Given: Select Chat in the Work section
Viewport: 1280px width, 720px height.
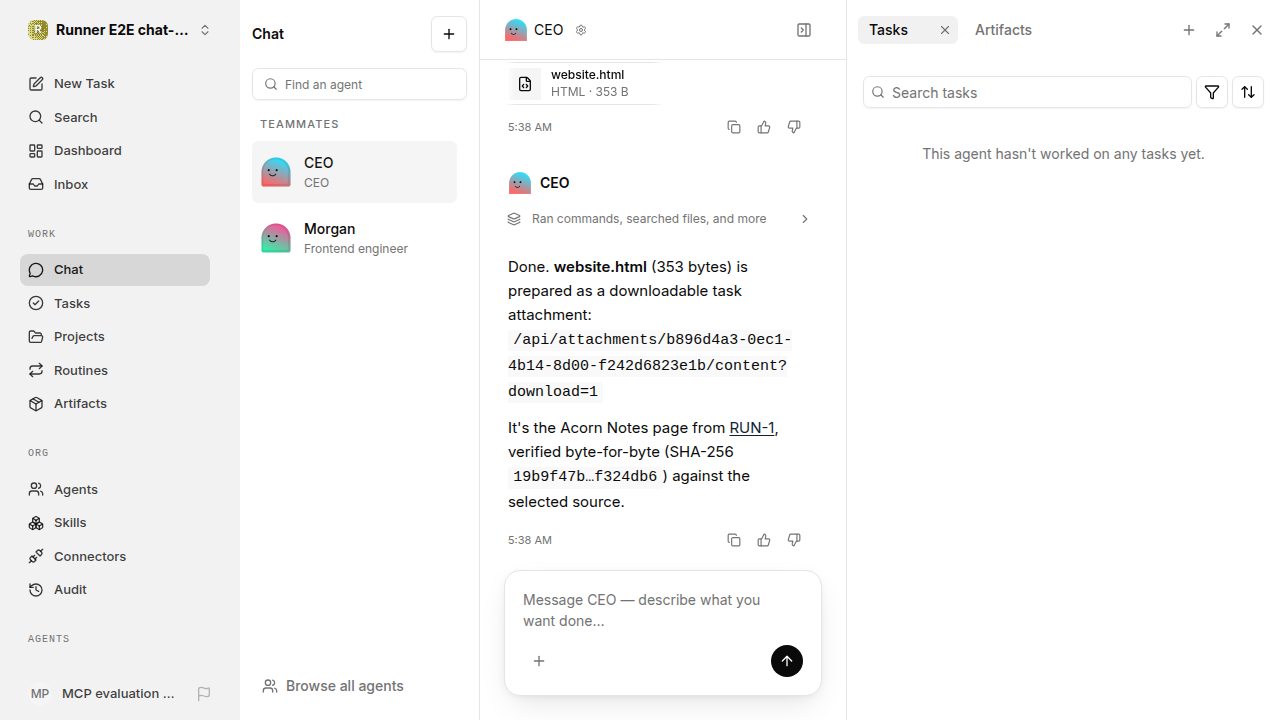Looking at the screenshot, I should (115, 270).
